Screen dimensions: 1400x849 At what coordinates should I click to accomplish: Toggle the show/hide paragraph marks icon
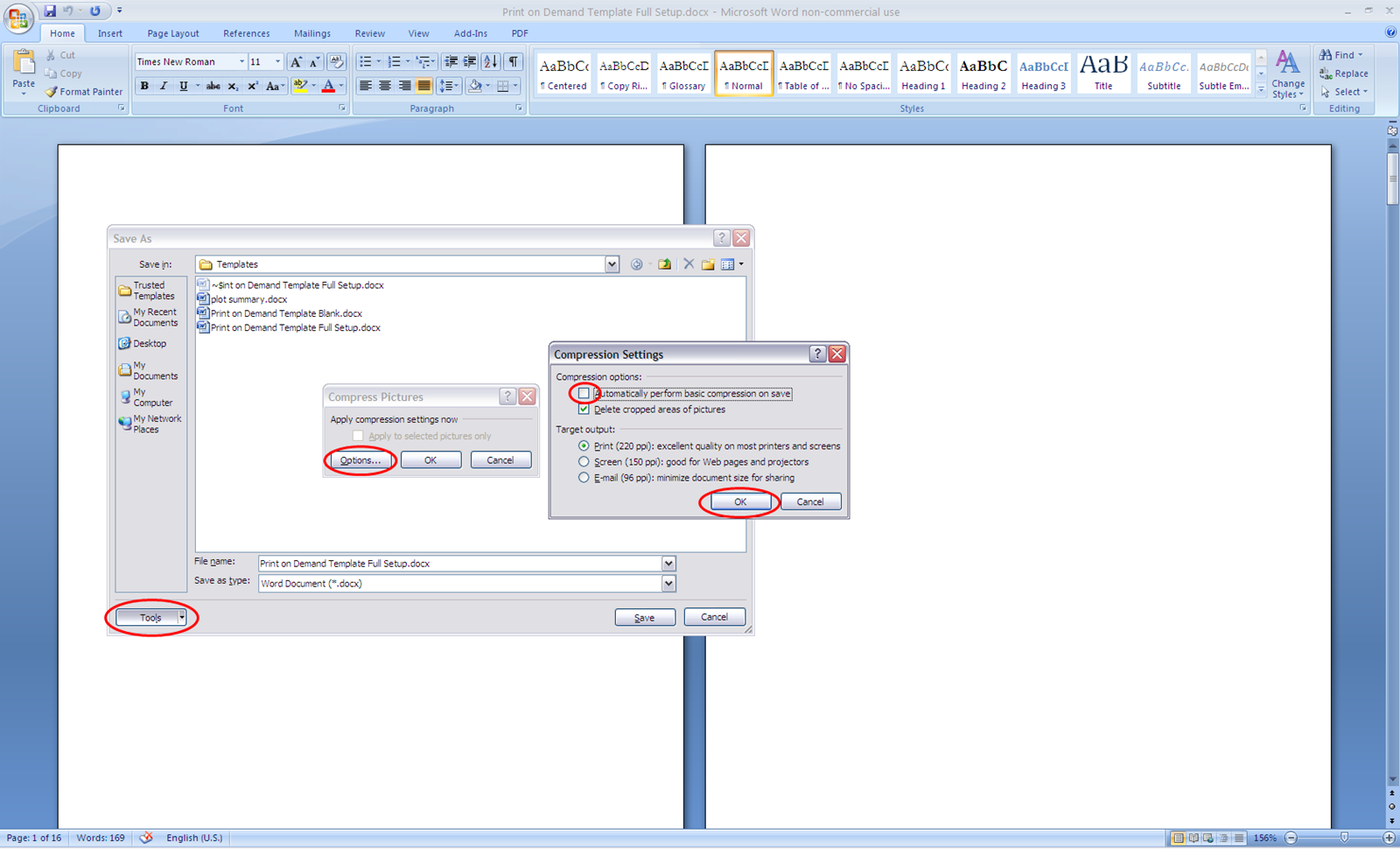pos(514,61)
